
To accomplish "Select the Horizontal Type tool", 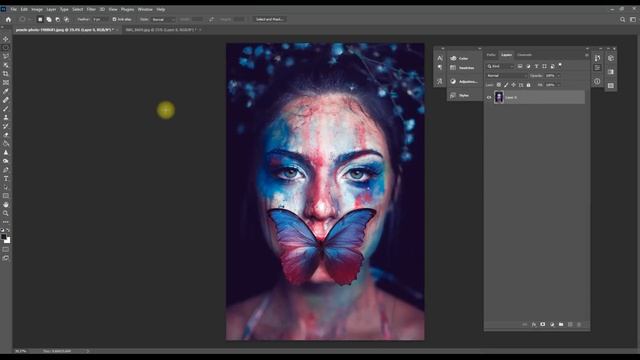I will coord(6,179).
